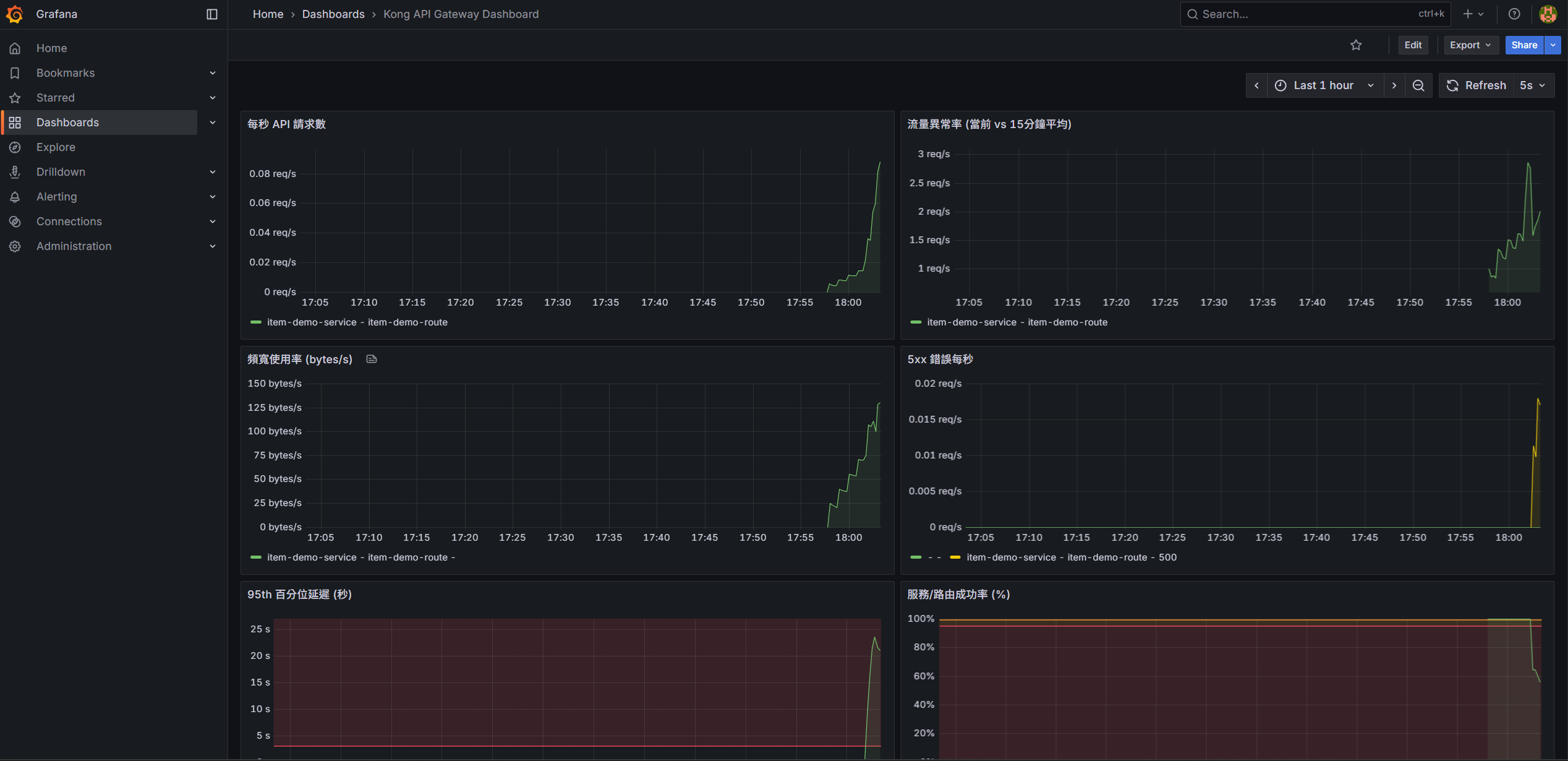Star the Kong API Gateway Dashboard
Image resolution: width=1568 pixels, height=761 pixels.
pos(1356,45)
